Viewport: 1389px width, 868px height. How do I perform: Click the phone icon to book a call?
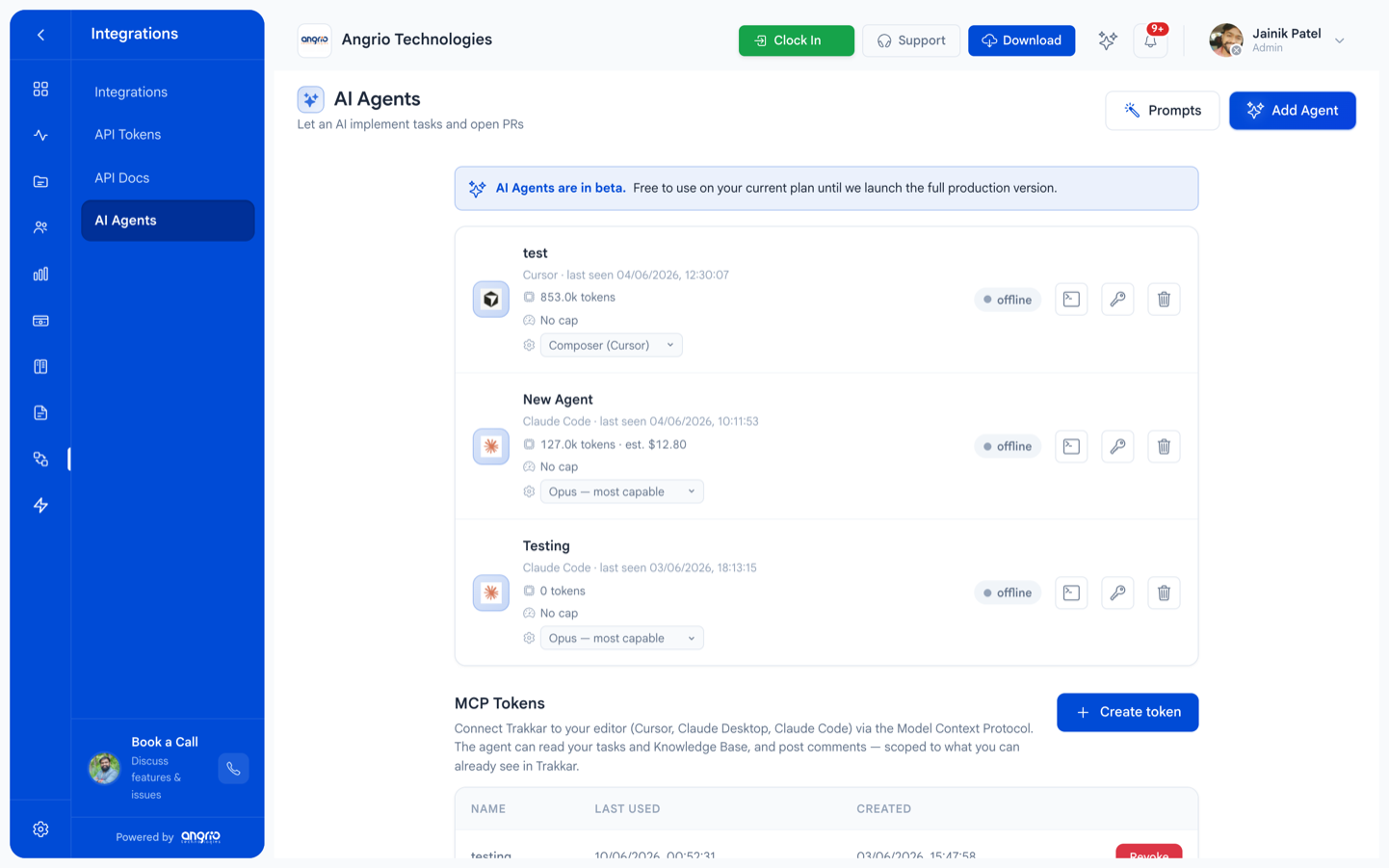pos(233,769)
